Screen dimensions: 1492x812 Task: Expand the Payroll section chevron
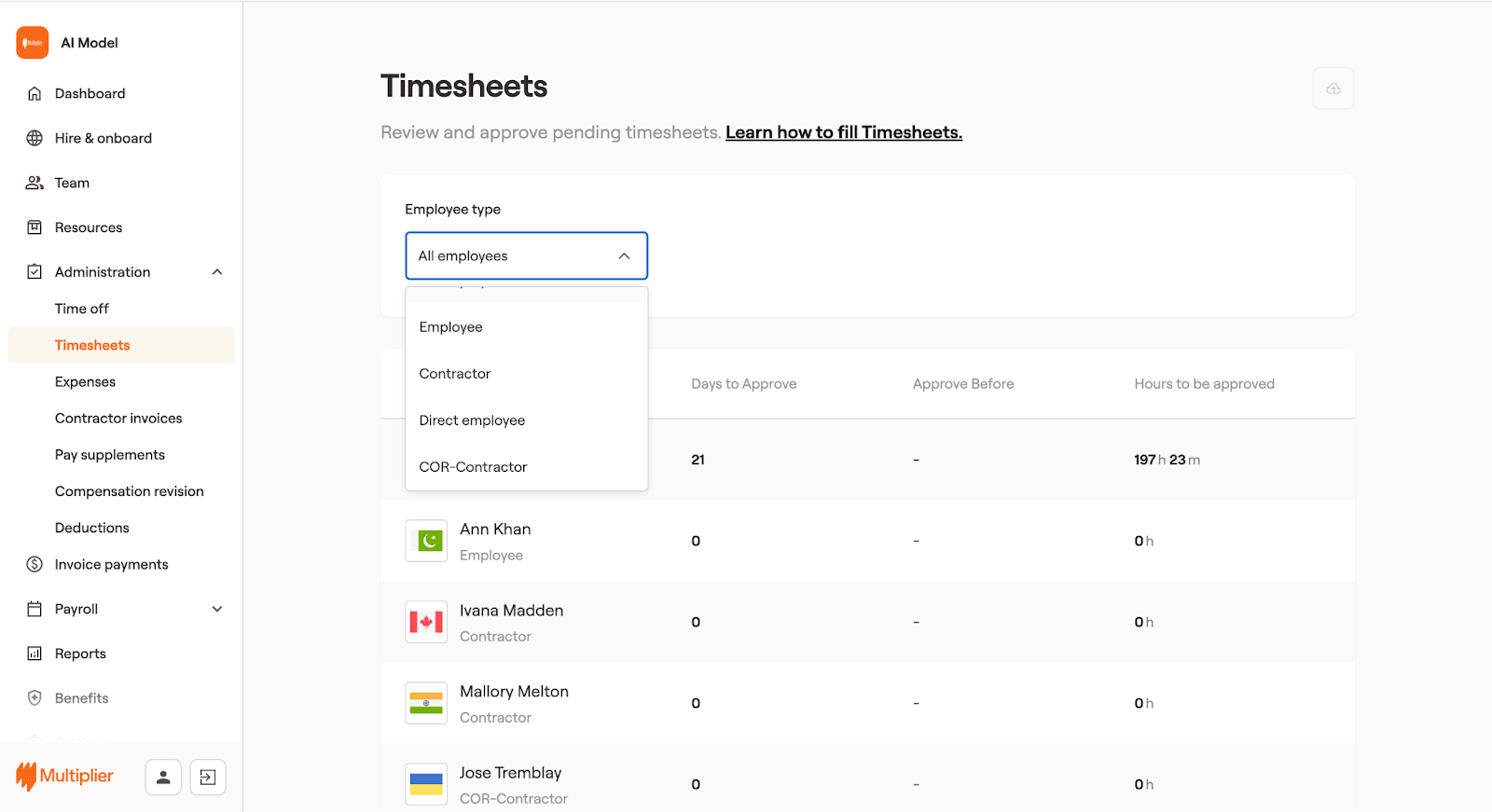pos(217,609)
